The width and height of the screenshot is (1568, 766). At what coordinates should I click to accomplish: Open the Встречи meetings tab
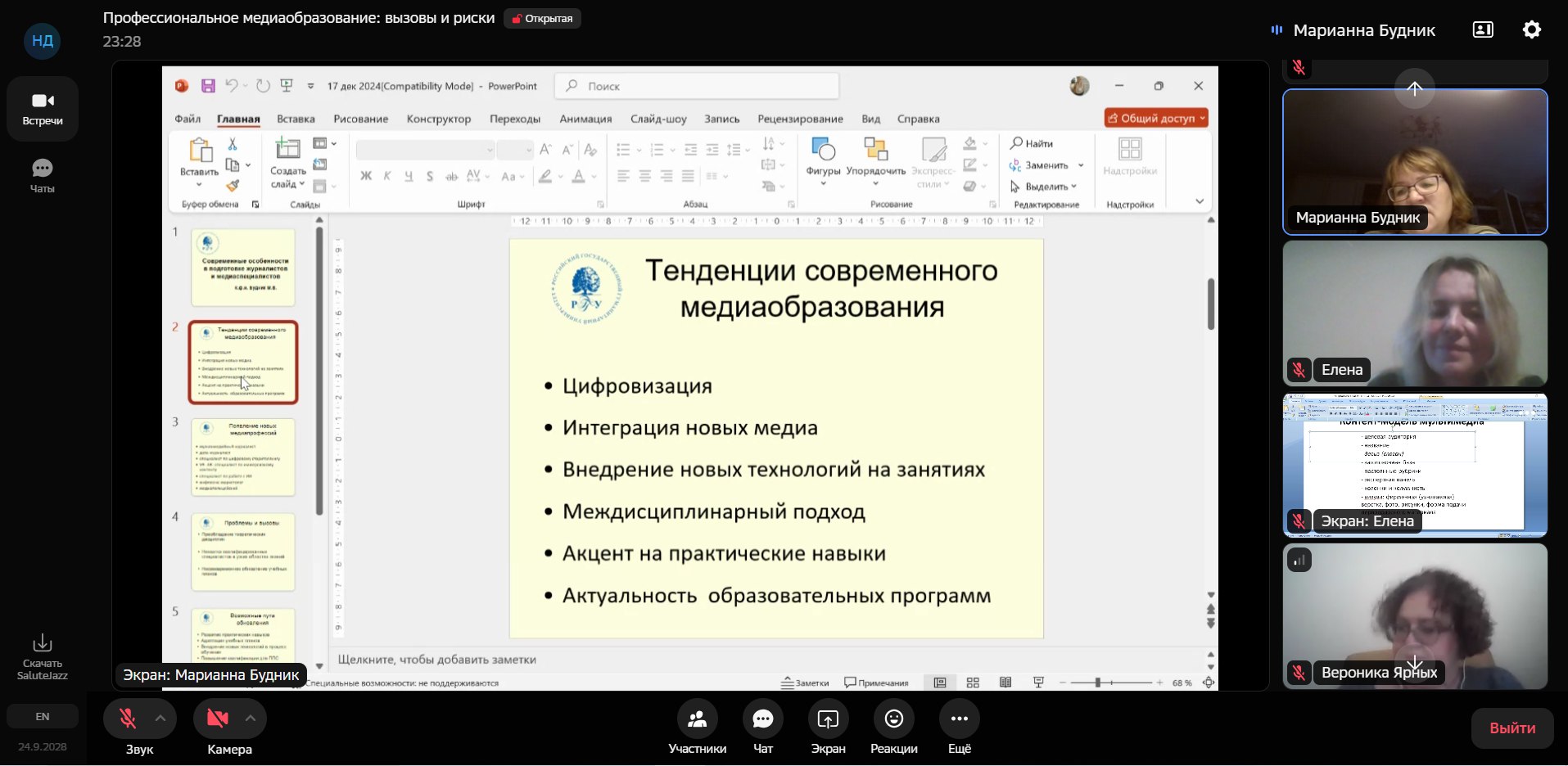click(43, 109)
